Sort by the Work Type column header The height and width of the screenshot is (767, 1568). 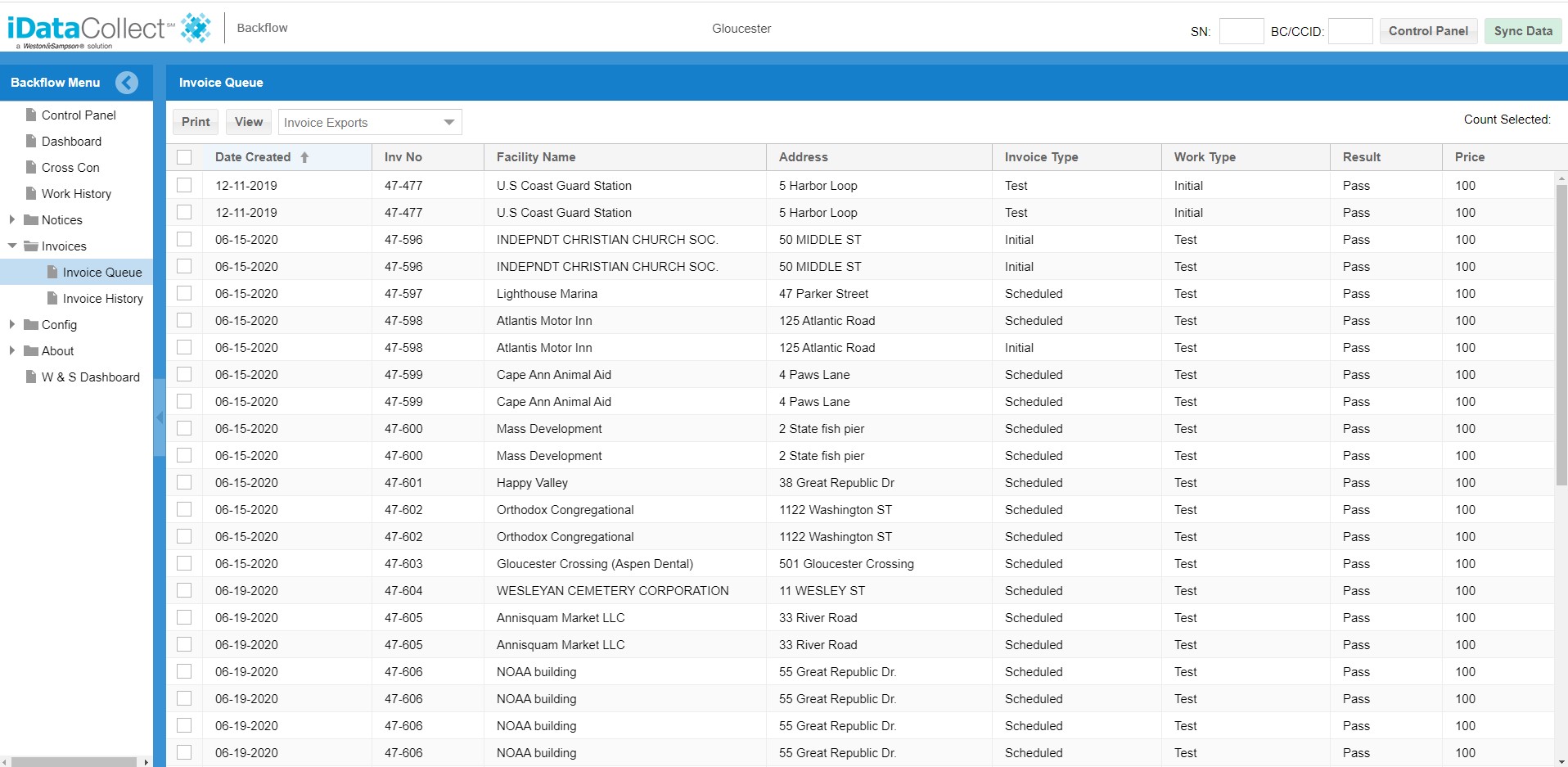click(1246, 157)
